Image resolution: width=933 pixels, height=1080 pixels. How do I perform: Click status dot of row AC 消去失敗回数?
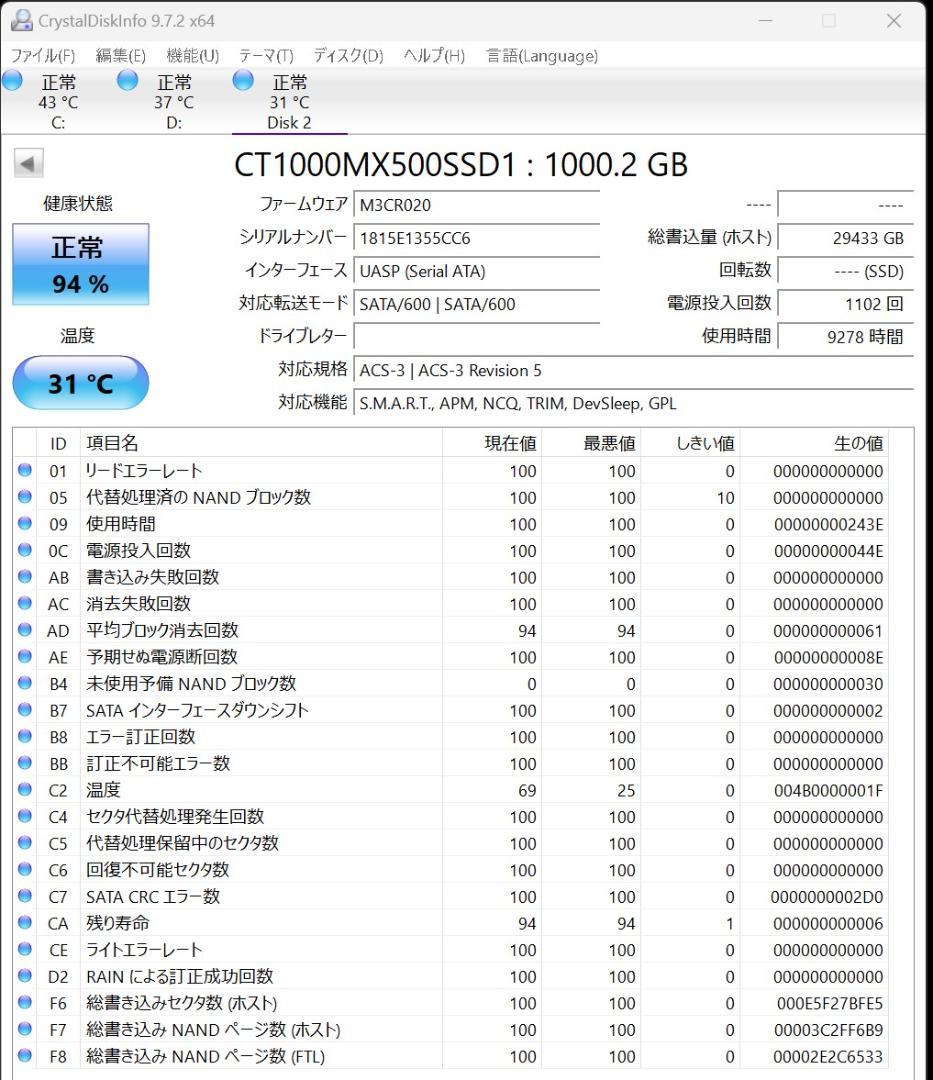(x=25, y=603)
